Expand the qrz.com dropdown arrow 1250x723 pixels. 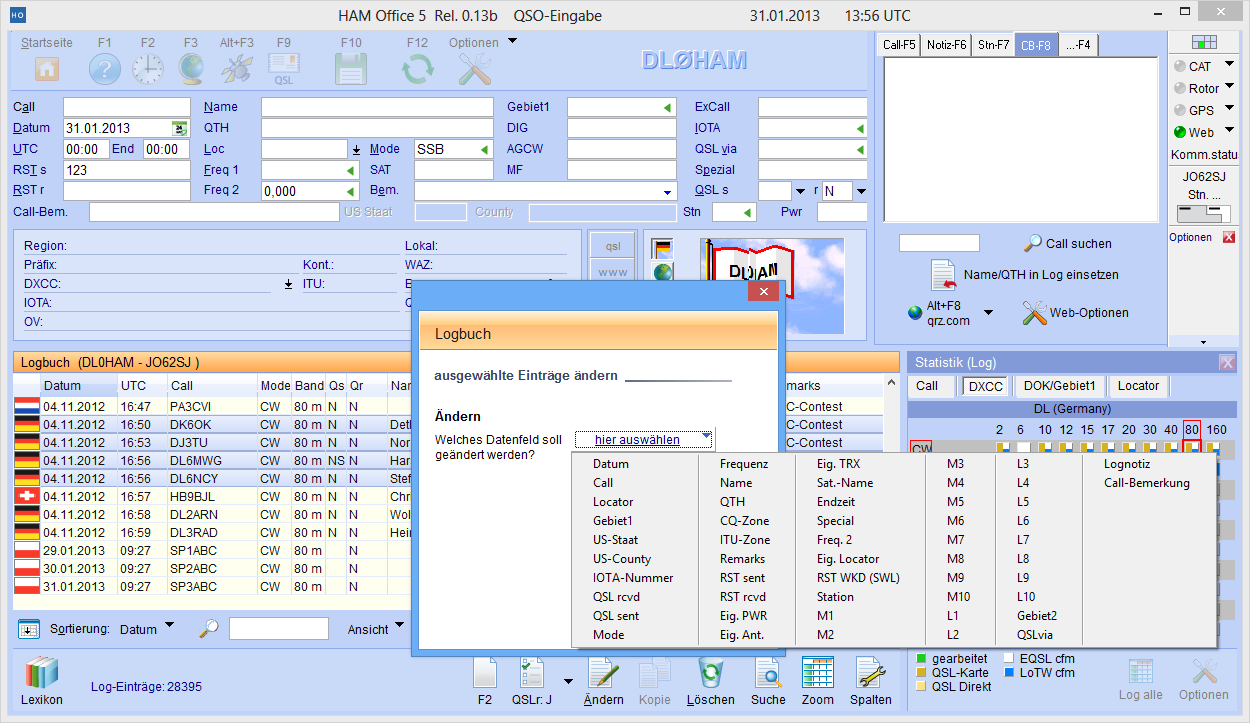(x=988, y=313)
